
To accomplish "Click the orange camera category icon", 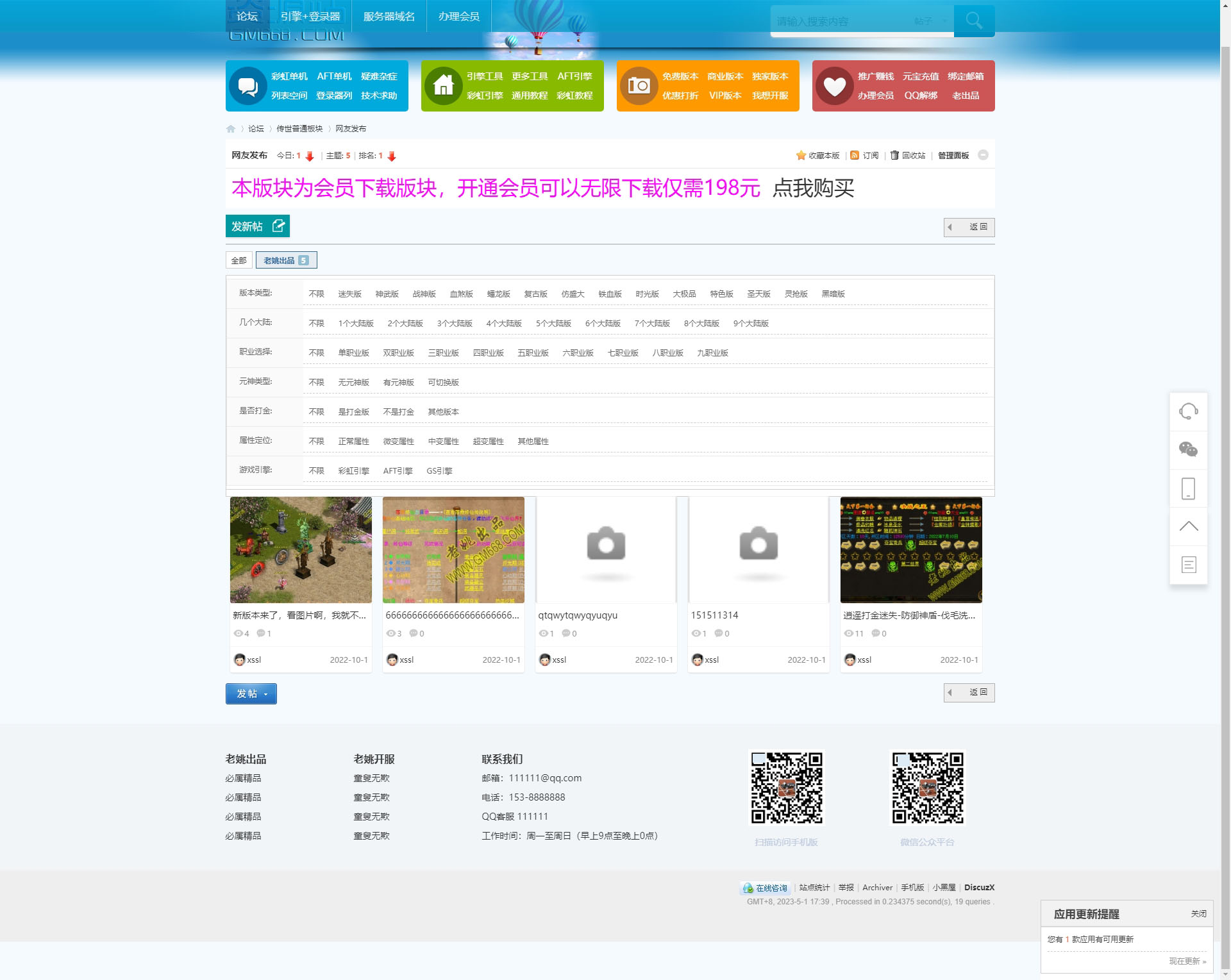I will (639, 86).
